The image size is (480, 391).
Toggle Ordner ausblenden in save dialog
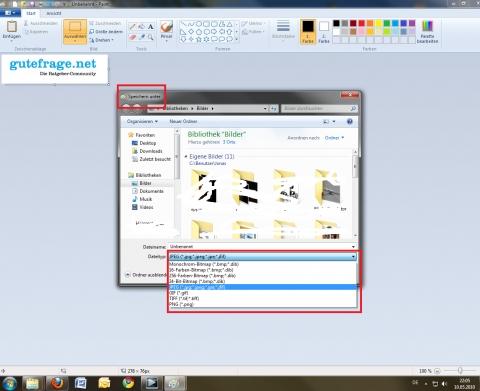[x=146, y=275]
